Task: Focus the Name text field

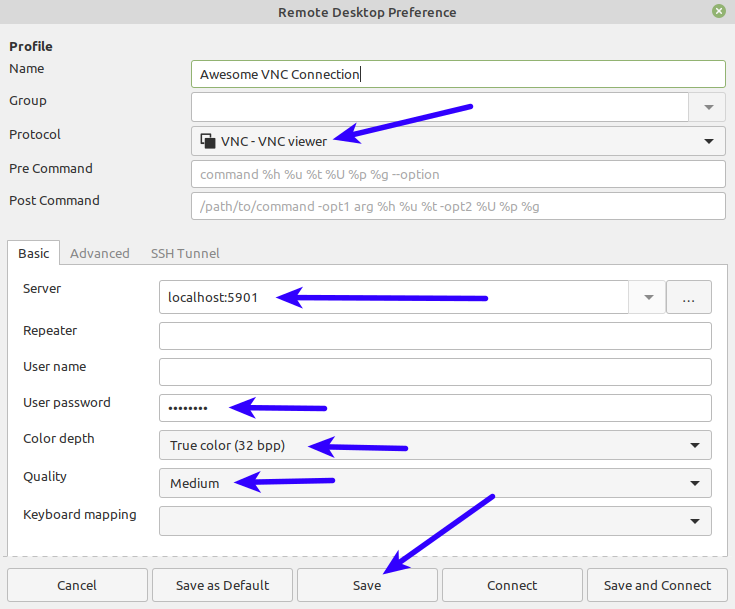Action: [458, 74]
